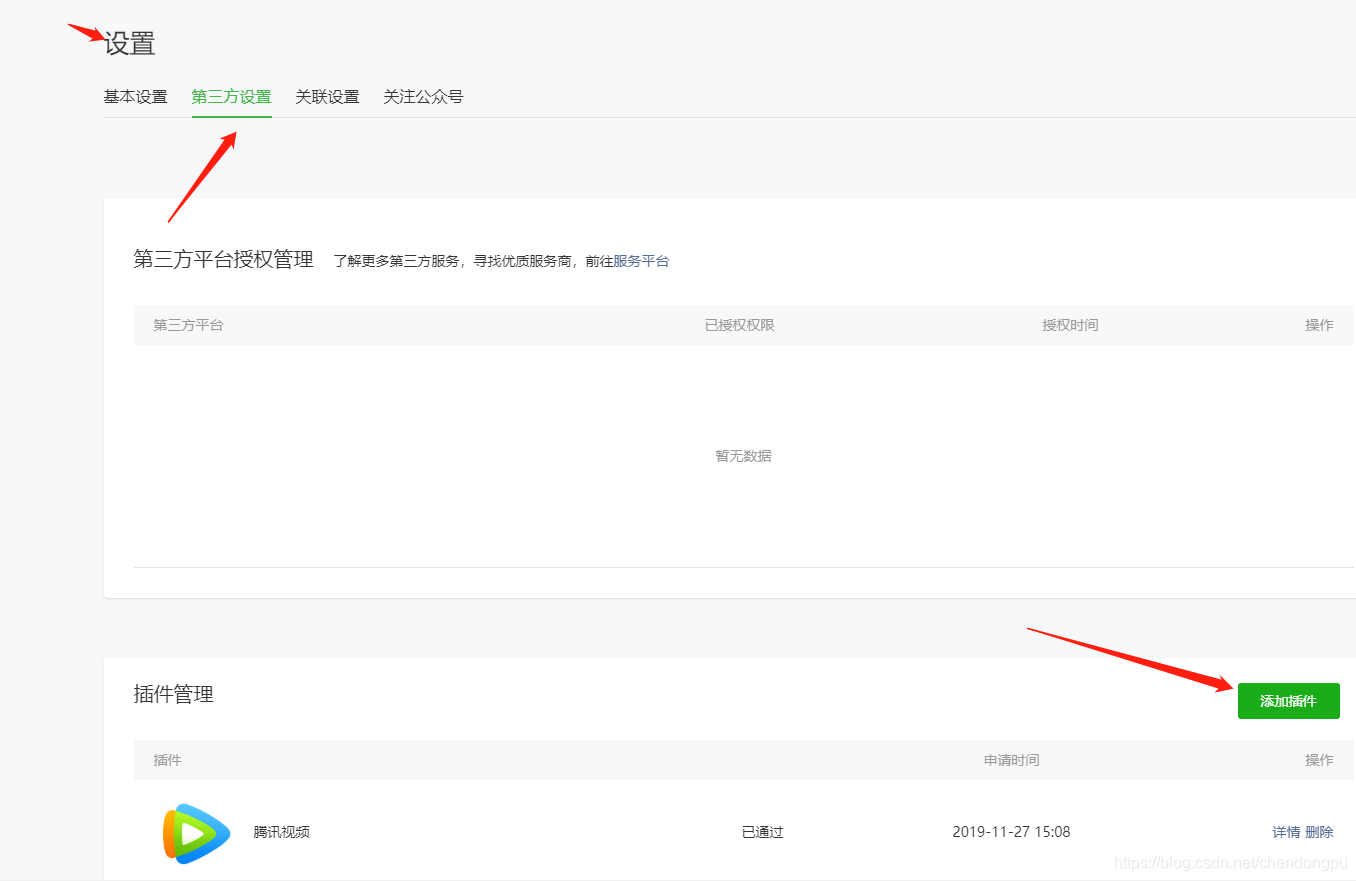This screenshot has height=881, width=1356.
Task: Click the 操作 header in plugin table
Action: point(1319,760)
